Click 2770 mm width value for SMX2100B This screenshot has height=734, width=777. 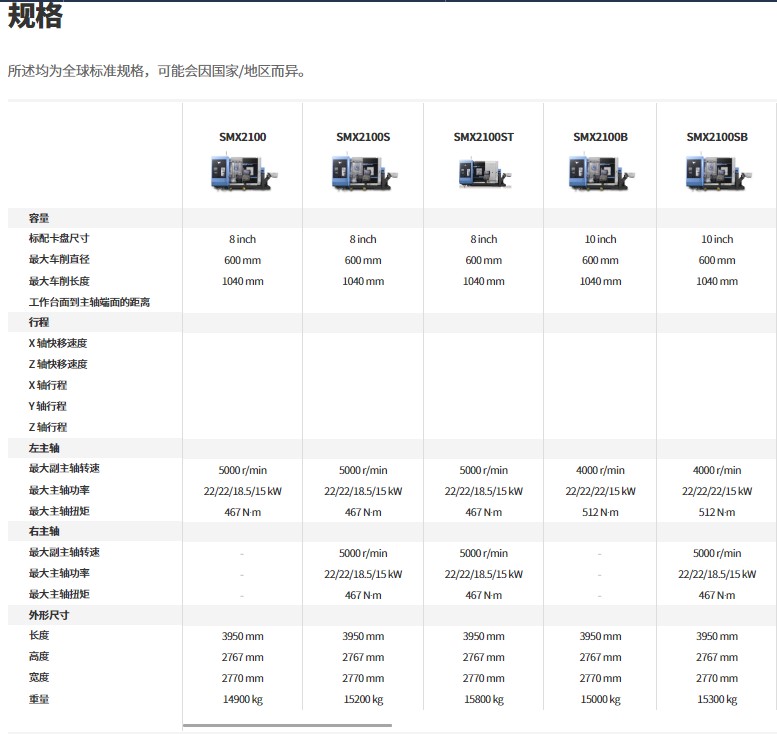(601, 678)
